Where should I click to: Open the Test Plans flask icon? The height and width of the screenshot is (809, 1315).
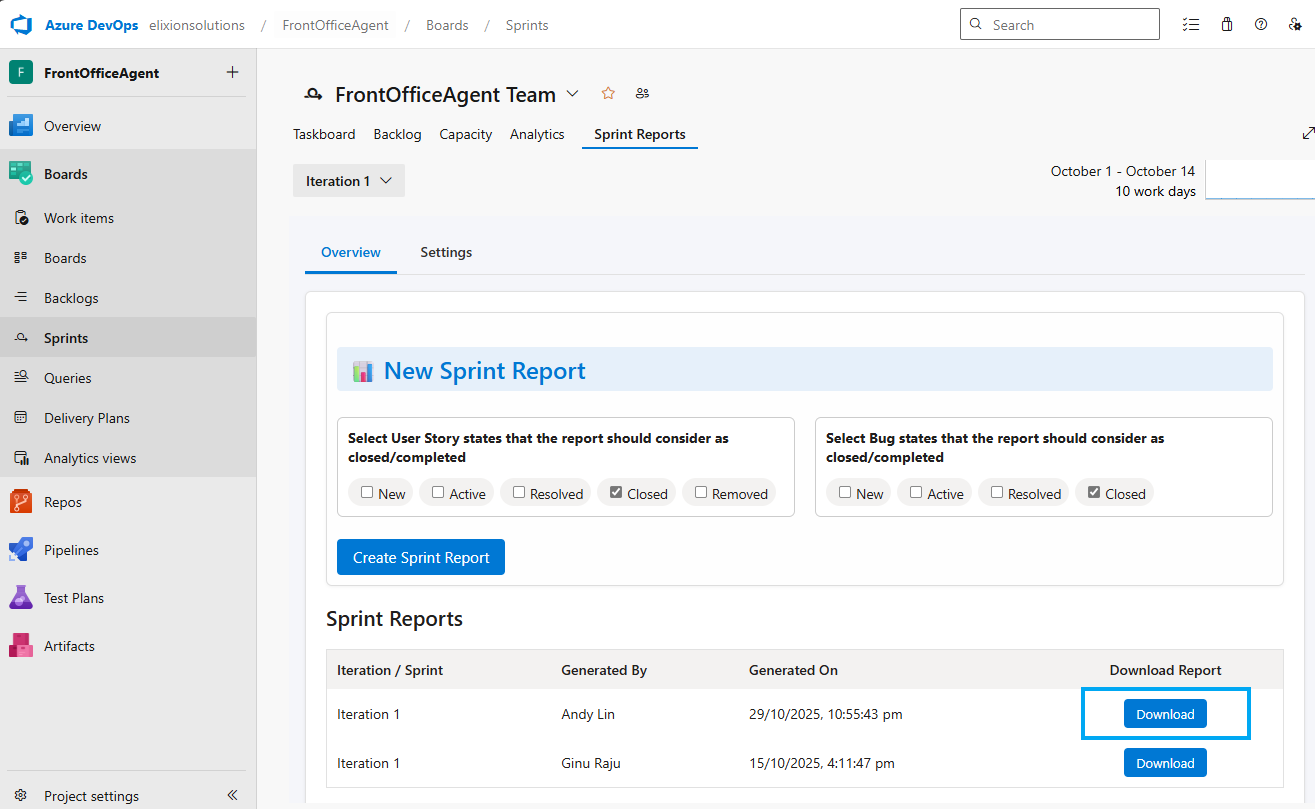point(21,598)
